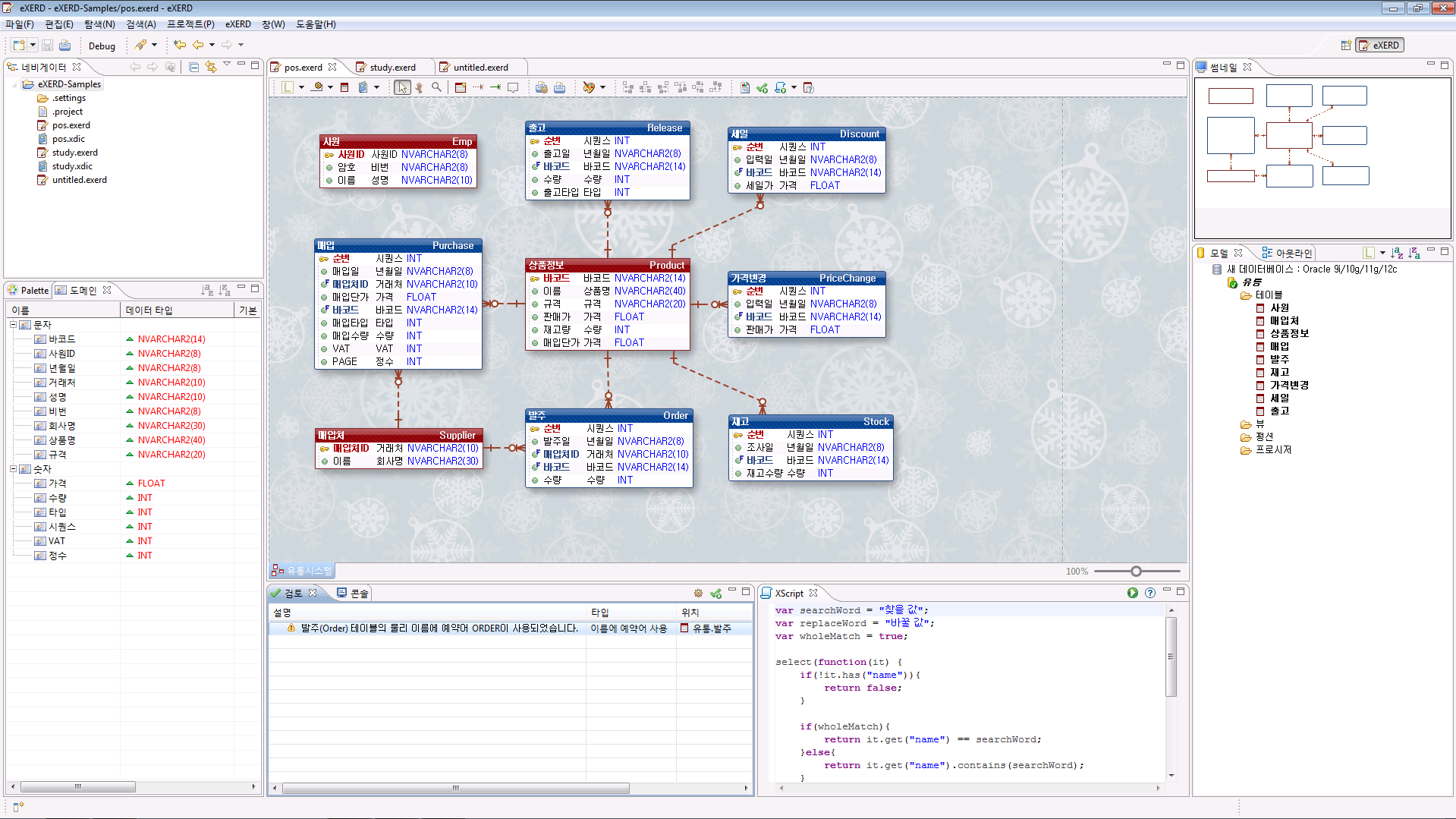This screenshot has height=819, width=1456.
Task: Select the magnifier zoom tool
Action: (436, 88)
